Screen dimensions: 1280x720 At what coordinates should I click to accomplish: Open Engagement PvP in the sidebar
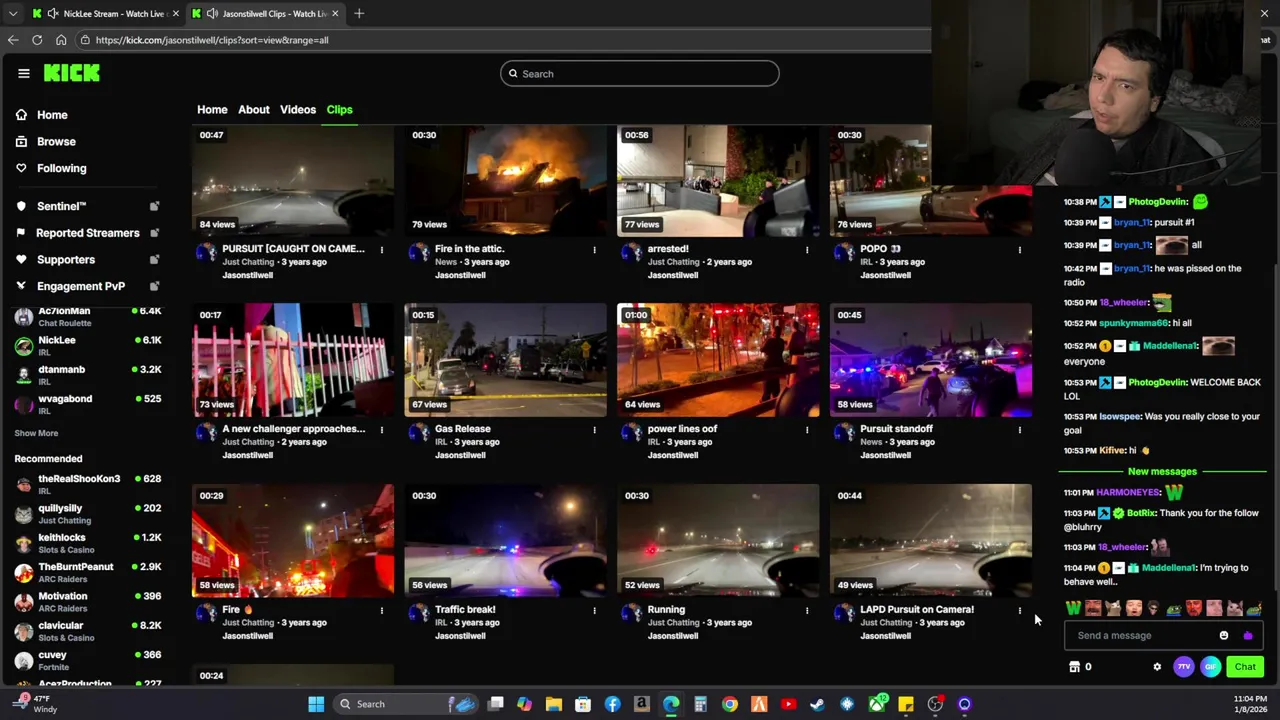coord(81,286)
